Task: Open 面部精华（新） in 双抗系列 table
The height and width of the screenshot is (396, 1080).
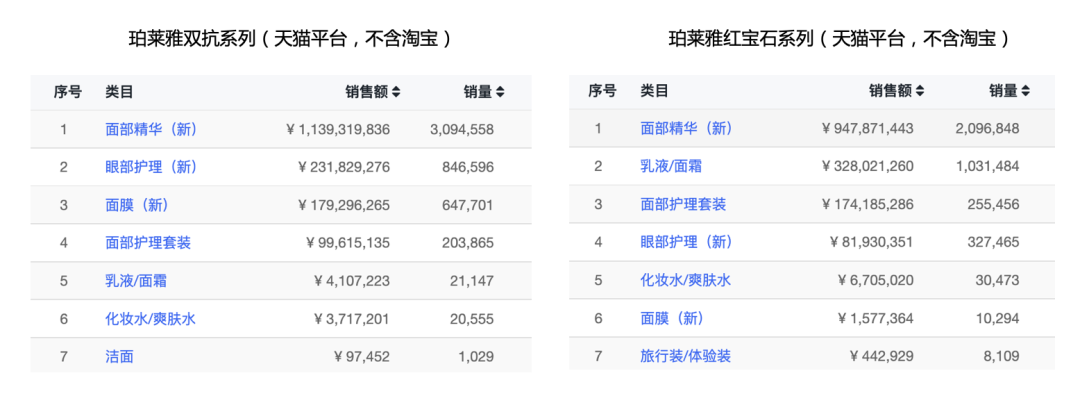Action: point(151,129)
